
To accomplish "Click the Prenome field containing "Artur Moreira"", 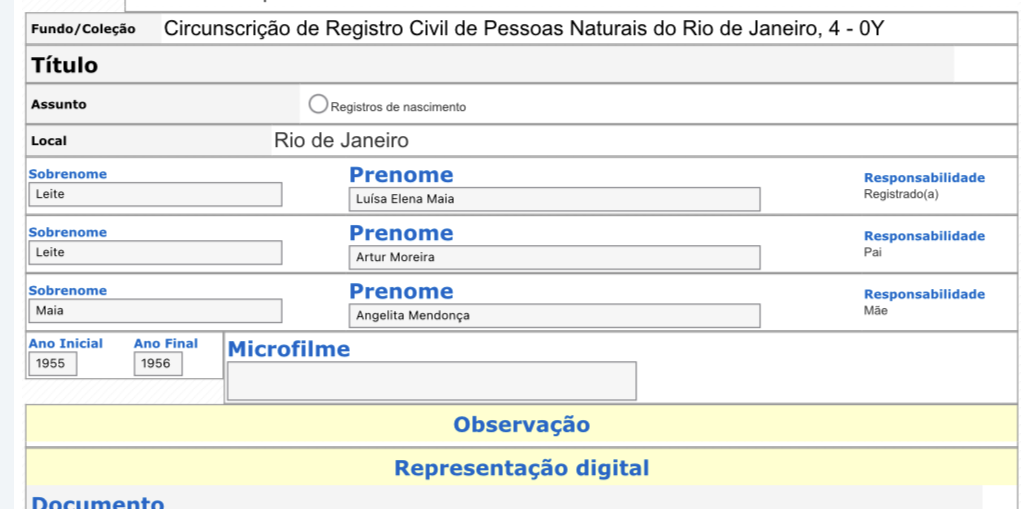I will coord(554,257).
